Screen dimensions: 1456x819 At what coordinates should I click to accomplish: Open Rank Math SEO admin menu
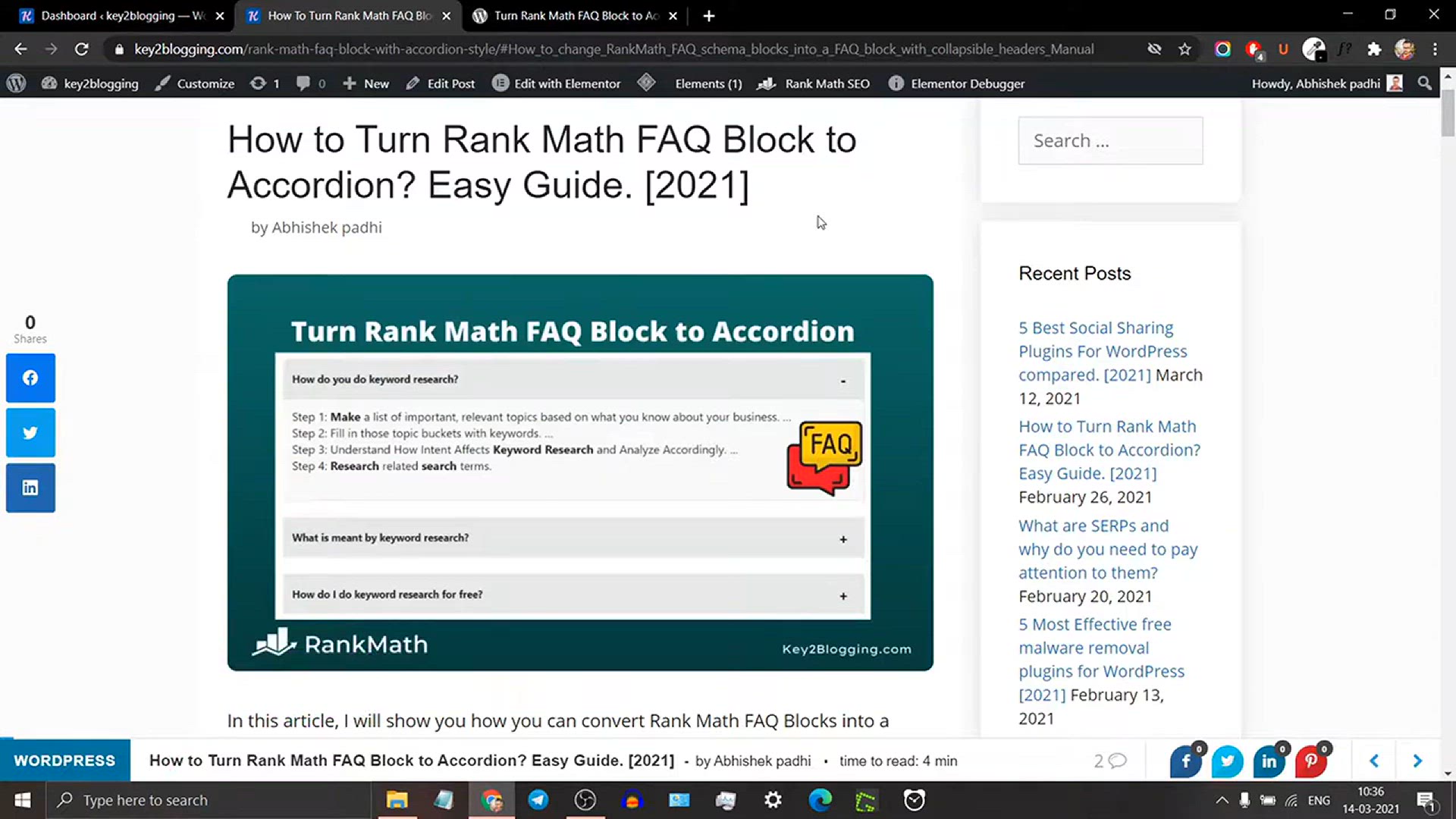(x=814, y=83)
